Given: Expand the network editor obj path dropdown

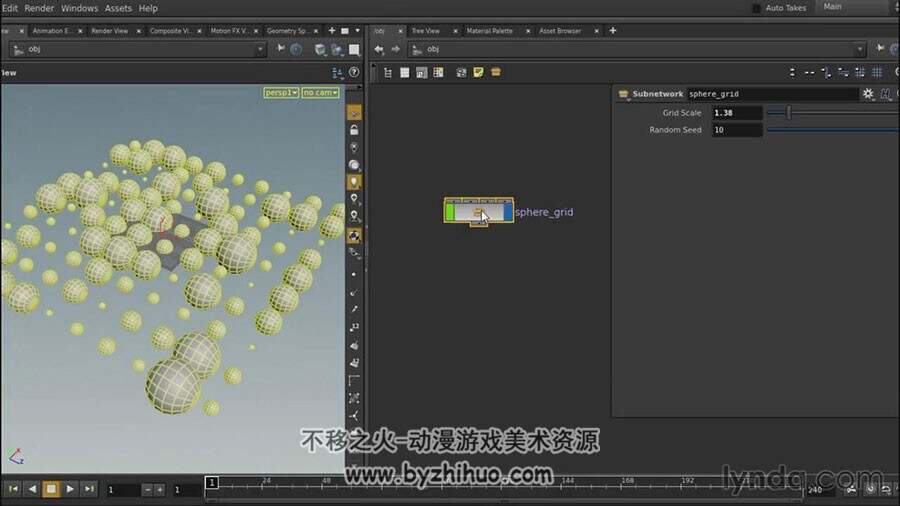Looking at the screenshot, I should 860,49.
